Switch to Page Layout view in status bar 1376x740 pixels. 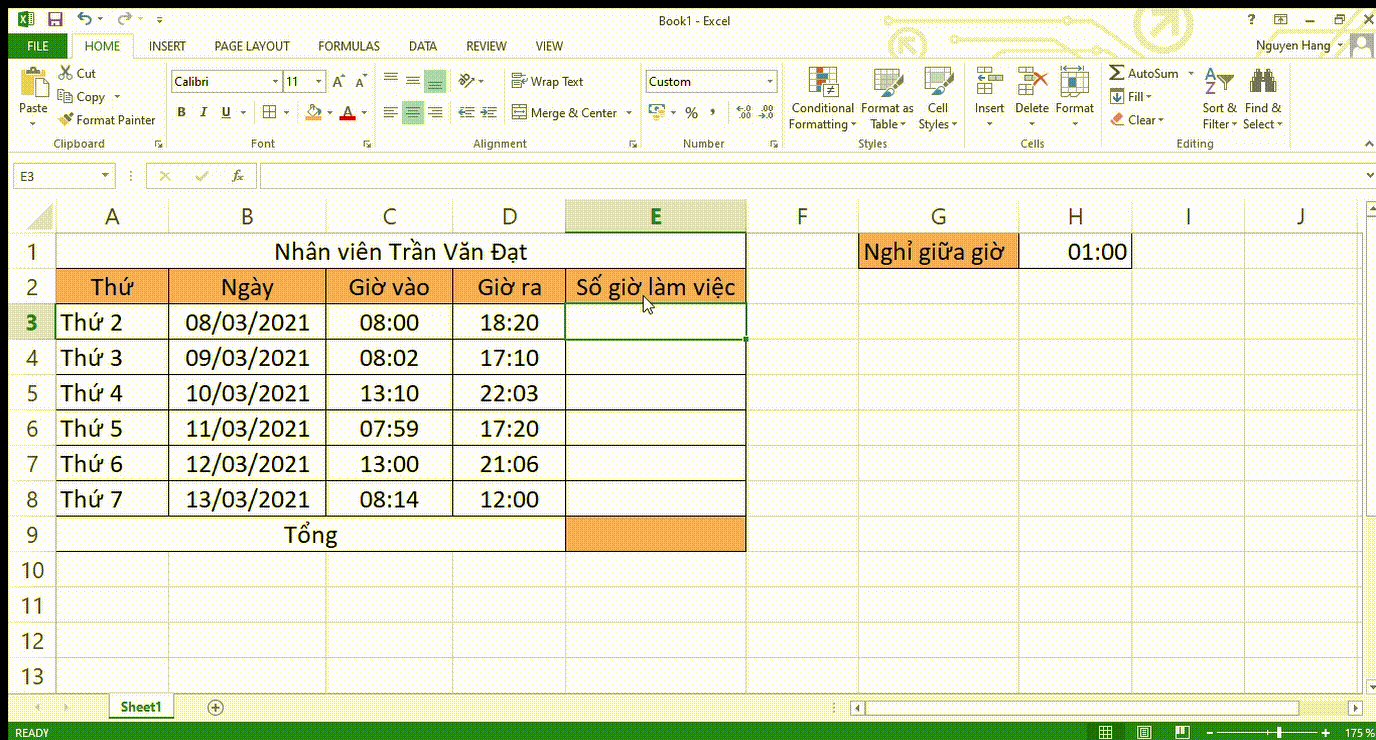(x=1144, y=732)
